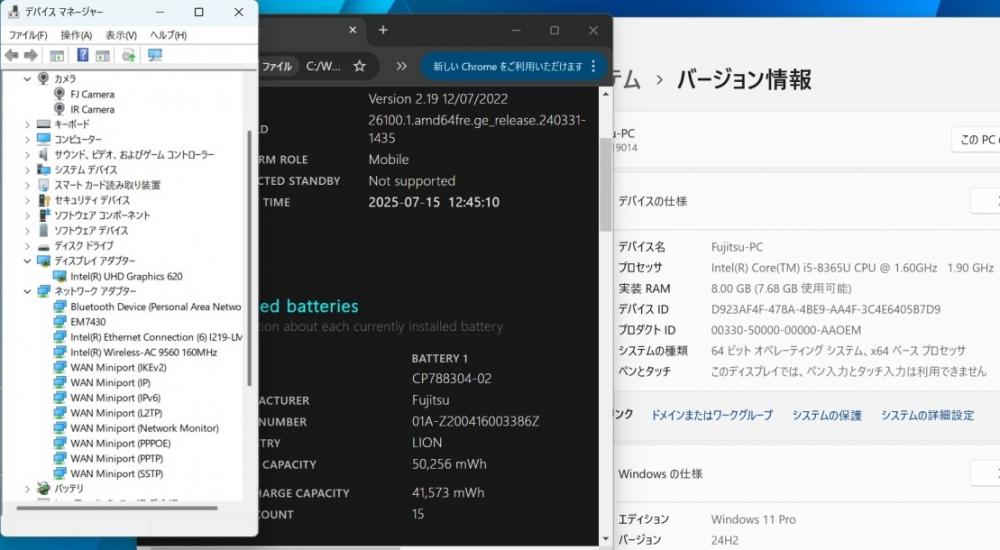
Task: Click the Chrome address bar showing C:/W...
Action: pyautogui.click(x=323, y=66)
